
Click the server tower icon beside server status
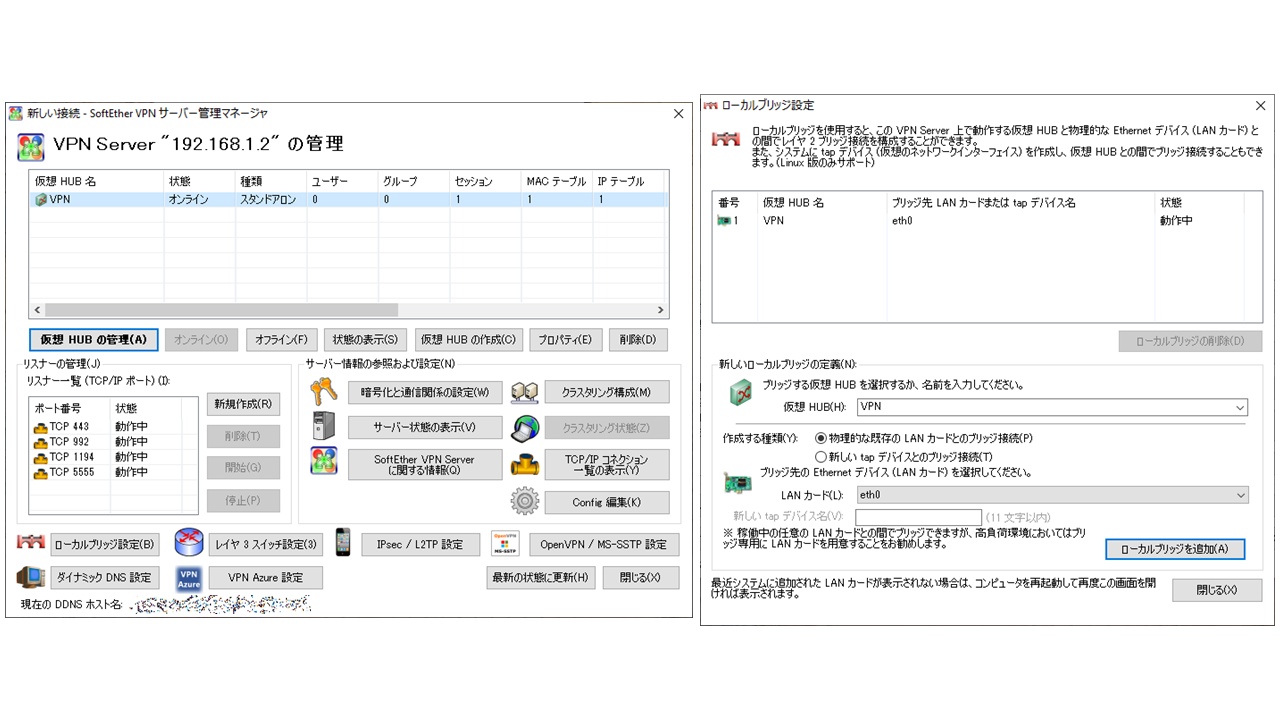coord(323,427)
